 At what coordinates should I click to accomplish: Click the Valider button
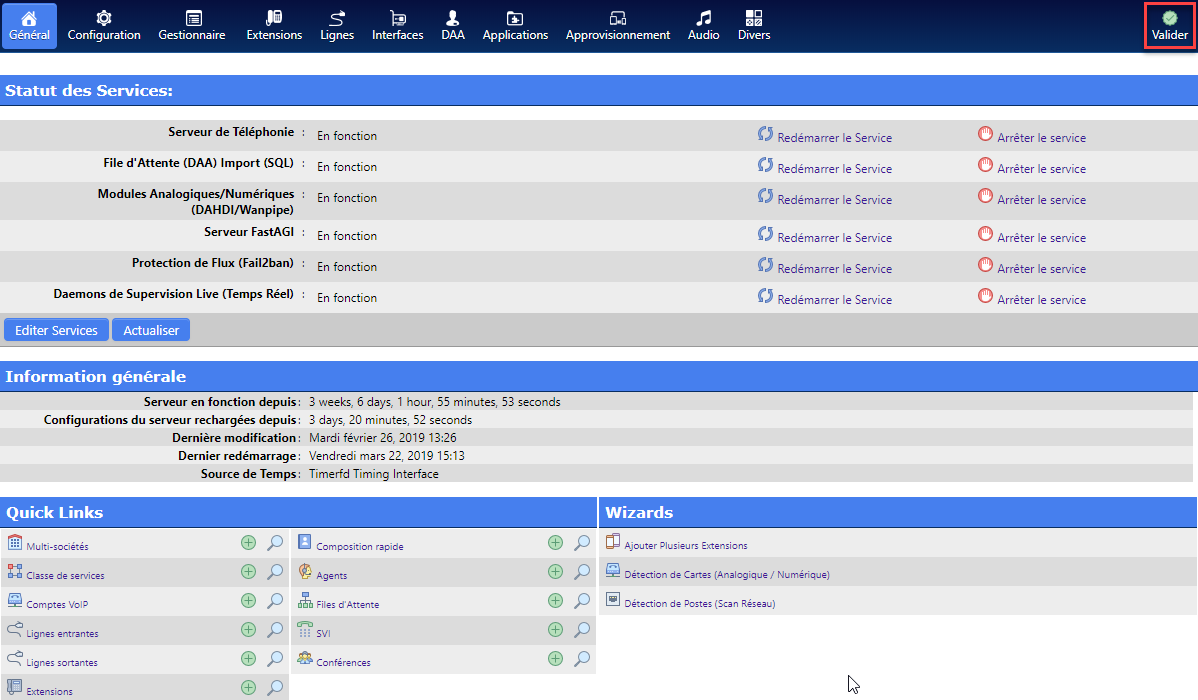1170,26
